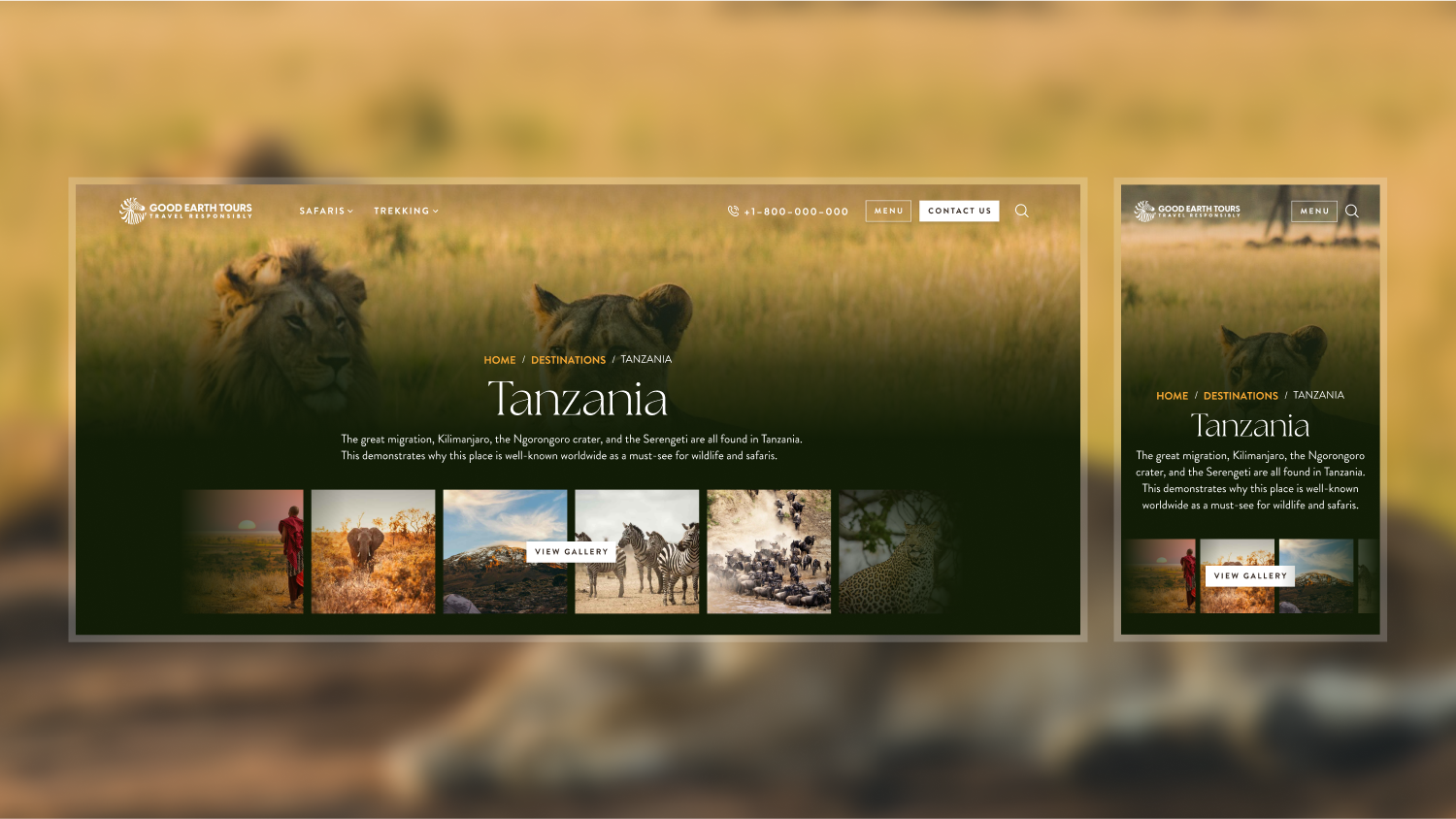Tap the Good Earth Tours logo in mobile view
1456x819 pixels.
click(1187, 211)
